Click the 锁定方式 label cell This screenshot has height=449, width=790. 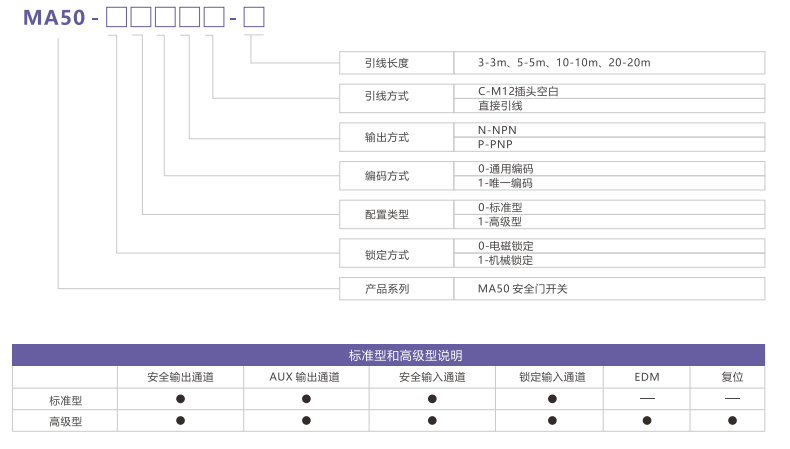397,253
